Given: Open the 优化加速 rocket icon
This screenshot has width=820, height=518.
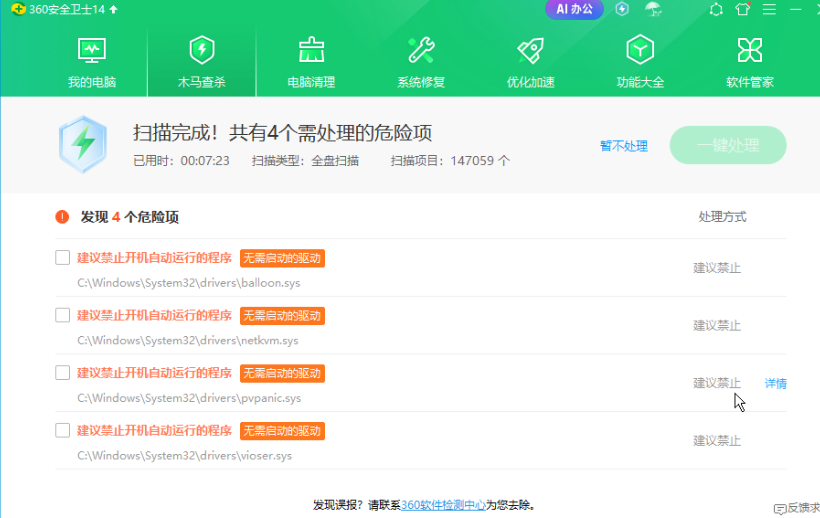Looking at the screenshot, I should tap(531, 51).
